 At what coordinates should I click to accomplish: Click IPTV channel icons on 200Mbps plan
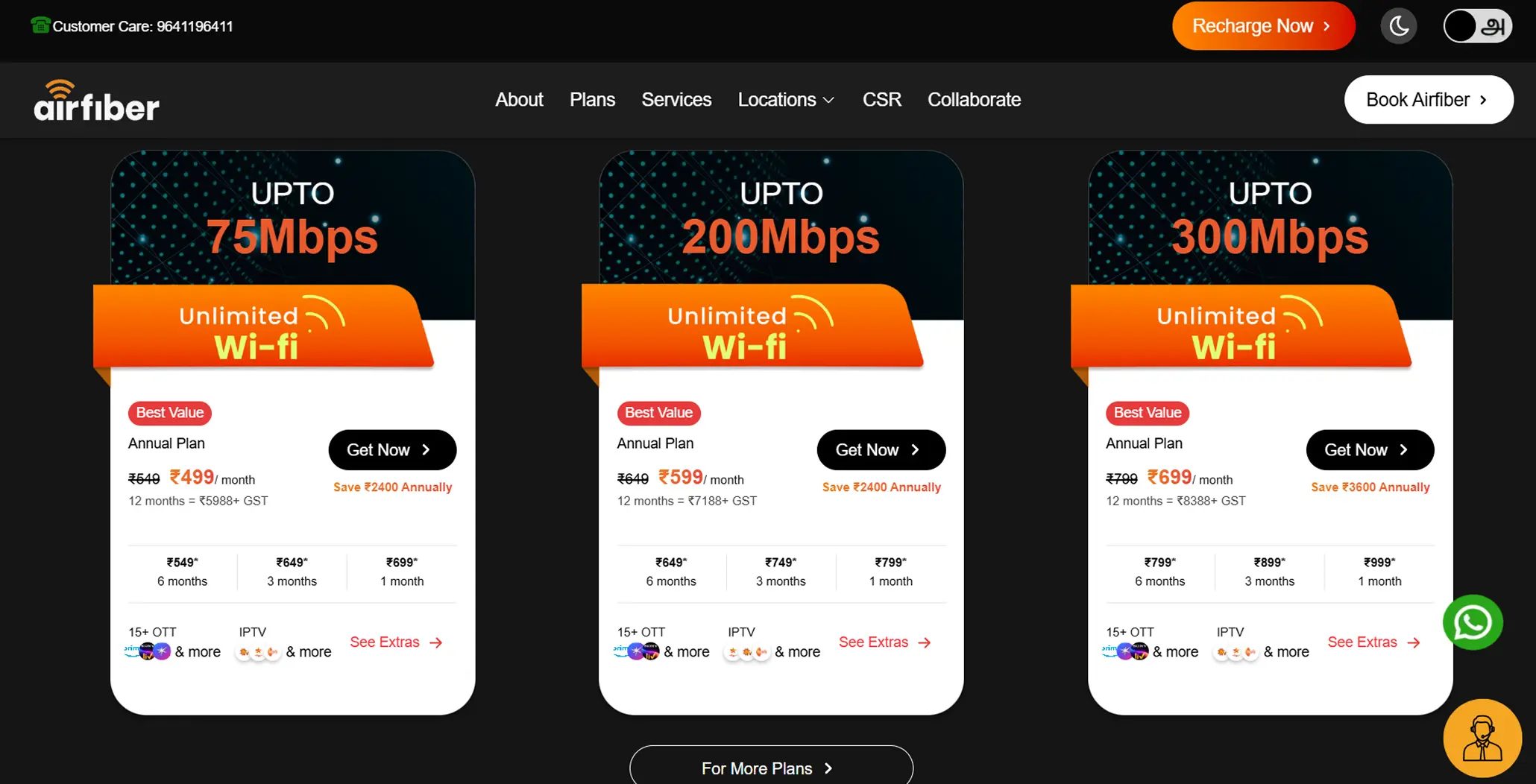point(747,652)
